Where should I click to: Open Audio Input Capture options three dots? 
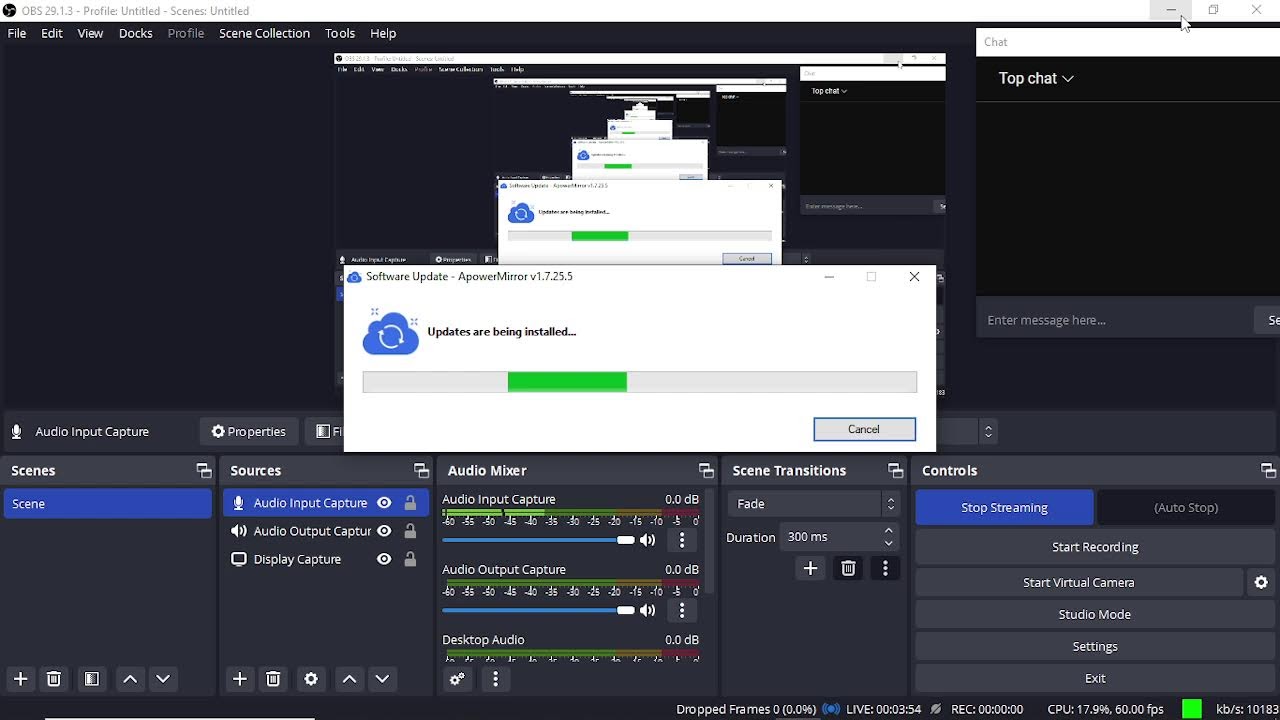click(x=682, y=540)
